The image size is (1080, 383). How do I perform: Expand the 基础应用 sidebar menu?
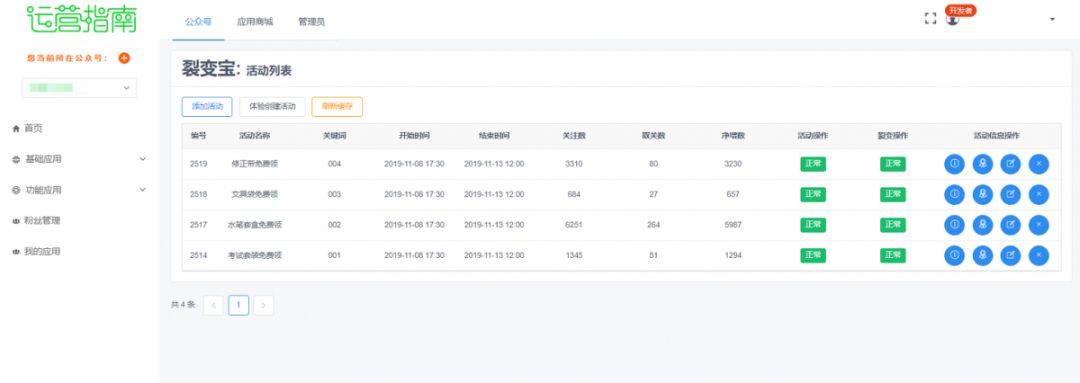point(79,159)
